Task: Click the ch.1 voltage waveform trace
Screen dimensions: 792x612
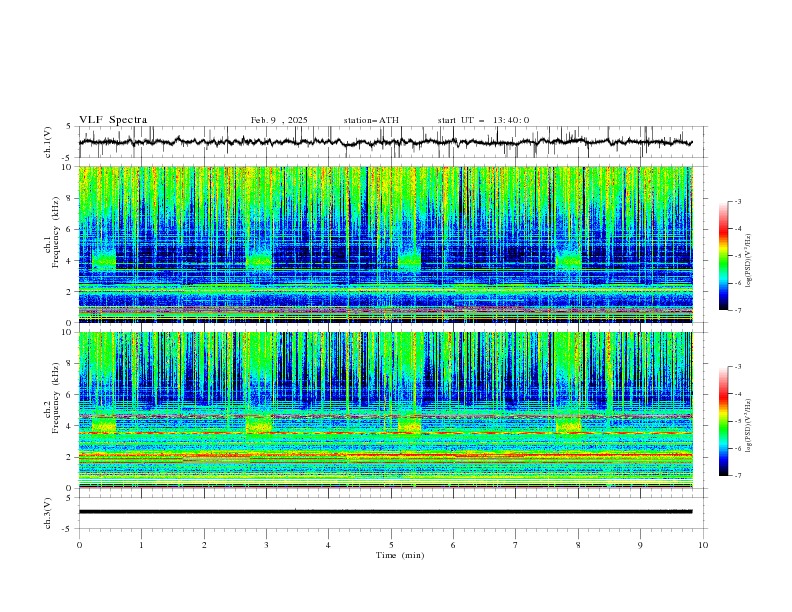Action: 385,142
